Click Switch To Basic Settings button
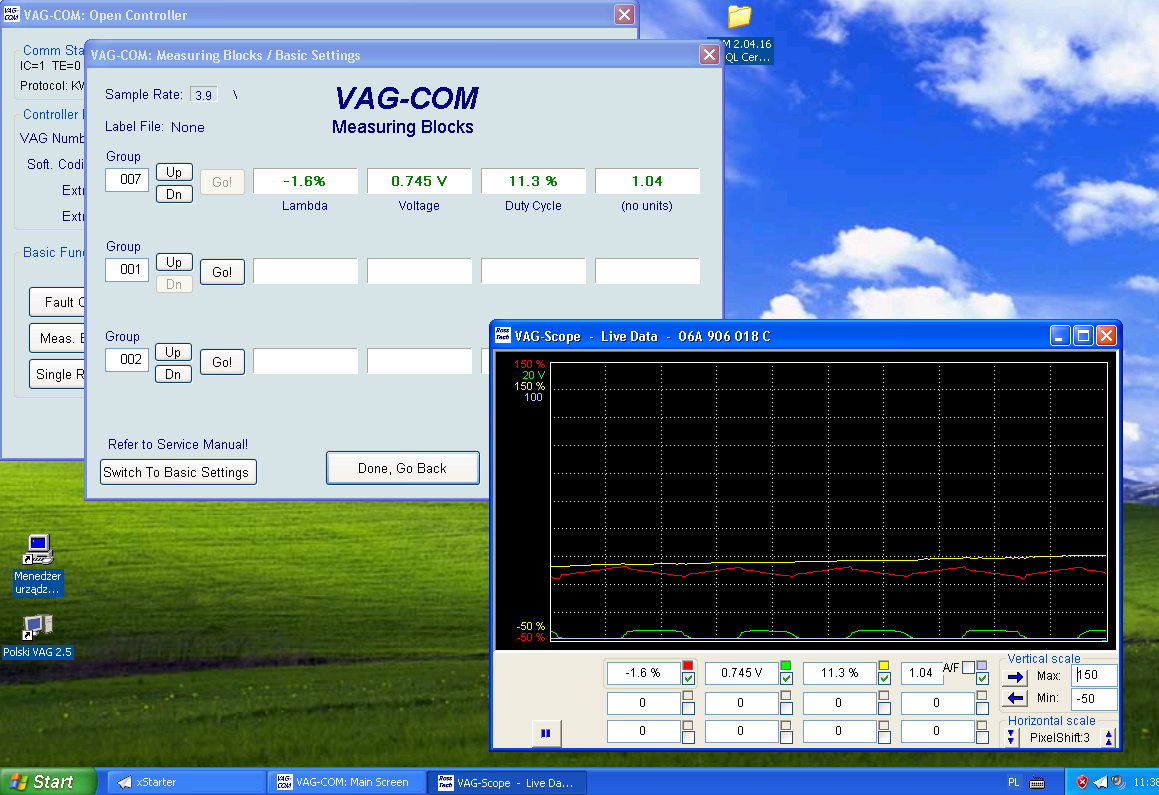 (x=178, y=472)
